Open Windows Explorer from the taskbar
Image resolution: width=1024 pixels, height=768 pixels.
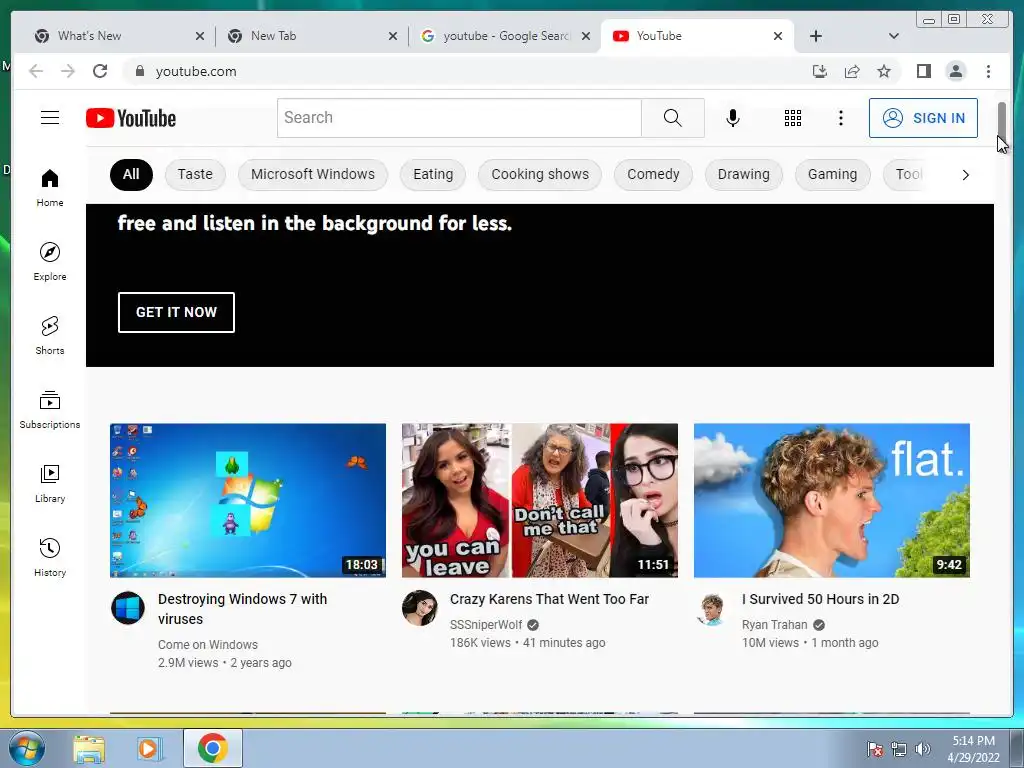(89, 749)
